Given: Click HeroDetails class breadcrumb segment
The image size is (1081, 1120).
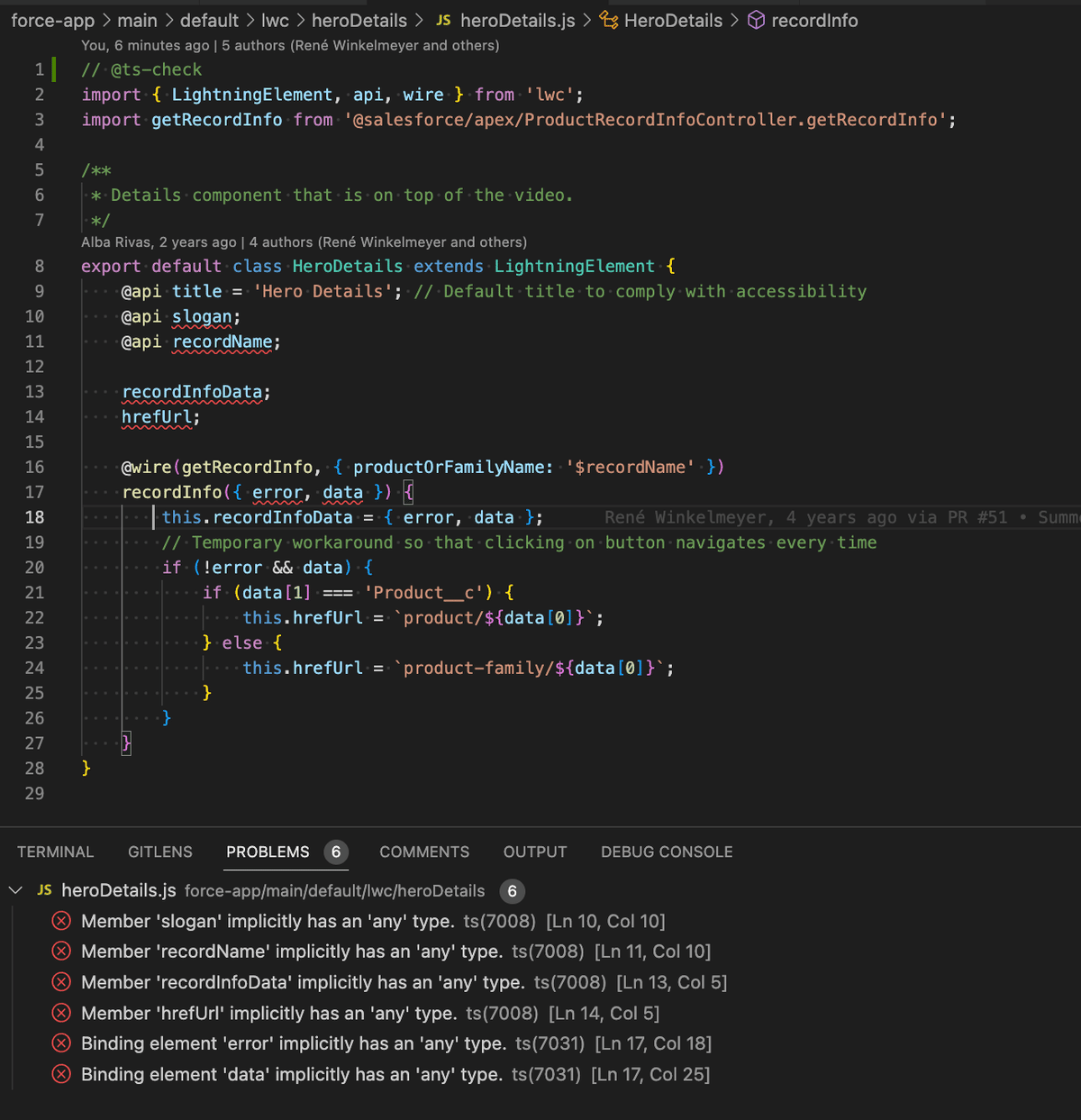Looking at the screenshot, I should [673, 20].
